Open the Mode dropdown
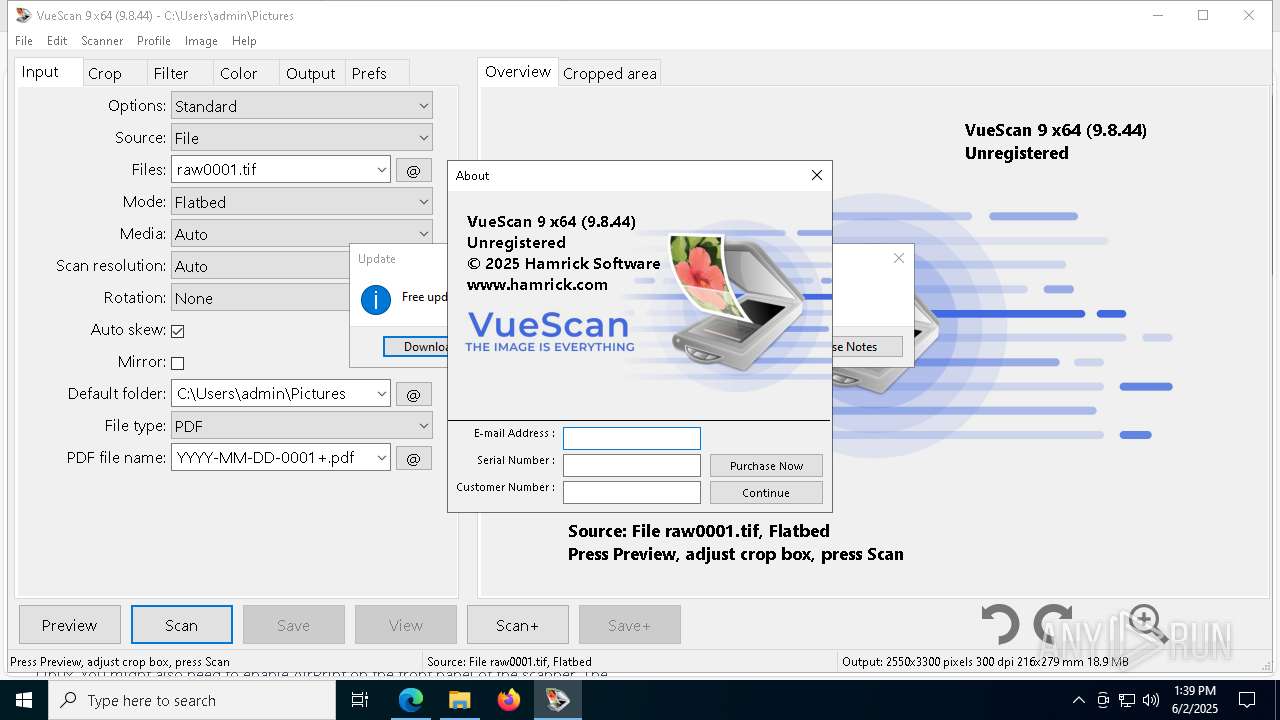 301,202
